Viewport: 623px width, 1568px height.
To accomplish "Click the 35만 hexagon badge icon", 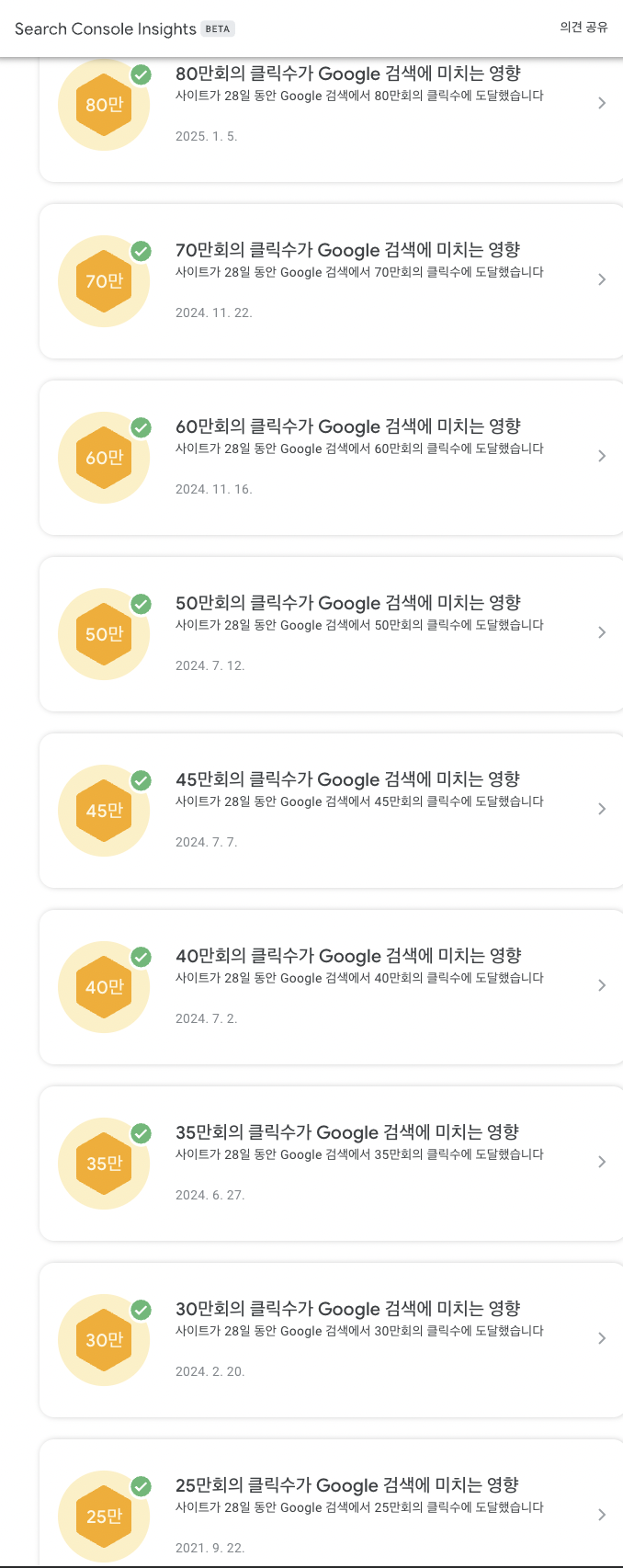I will pyautogui.click(x=104, y=1164).
